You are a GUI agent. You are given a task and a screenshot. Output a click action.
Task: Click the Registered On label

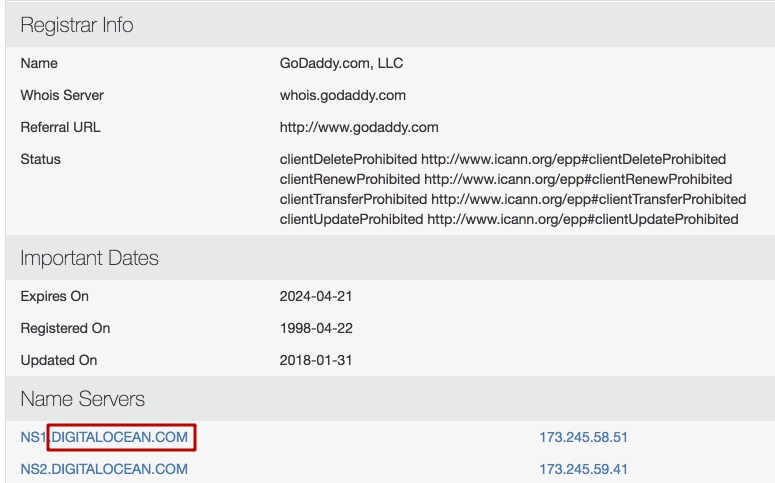(x=65, y=328)
